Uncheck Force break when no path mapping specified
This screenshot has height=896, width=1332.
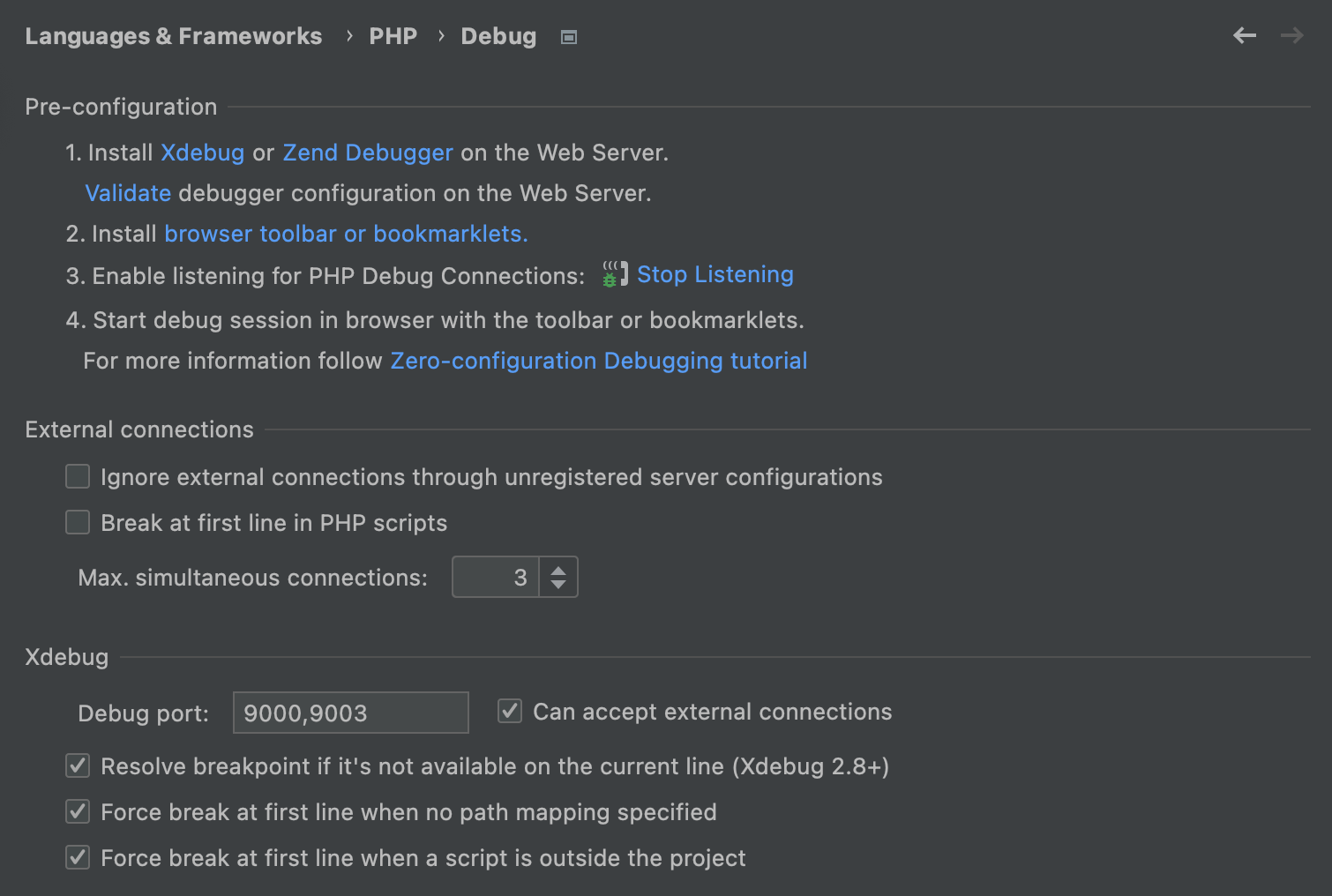click(x=78, y=811)
